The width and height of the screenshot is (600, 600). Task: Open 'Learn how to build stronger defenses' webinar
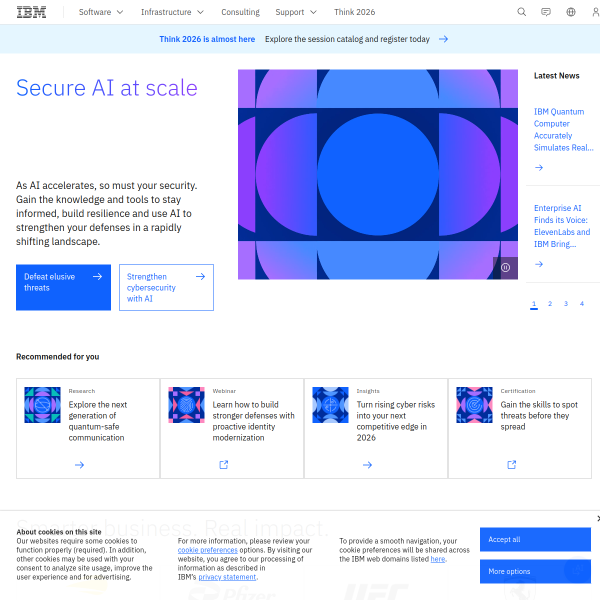pos(253,421)
